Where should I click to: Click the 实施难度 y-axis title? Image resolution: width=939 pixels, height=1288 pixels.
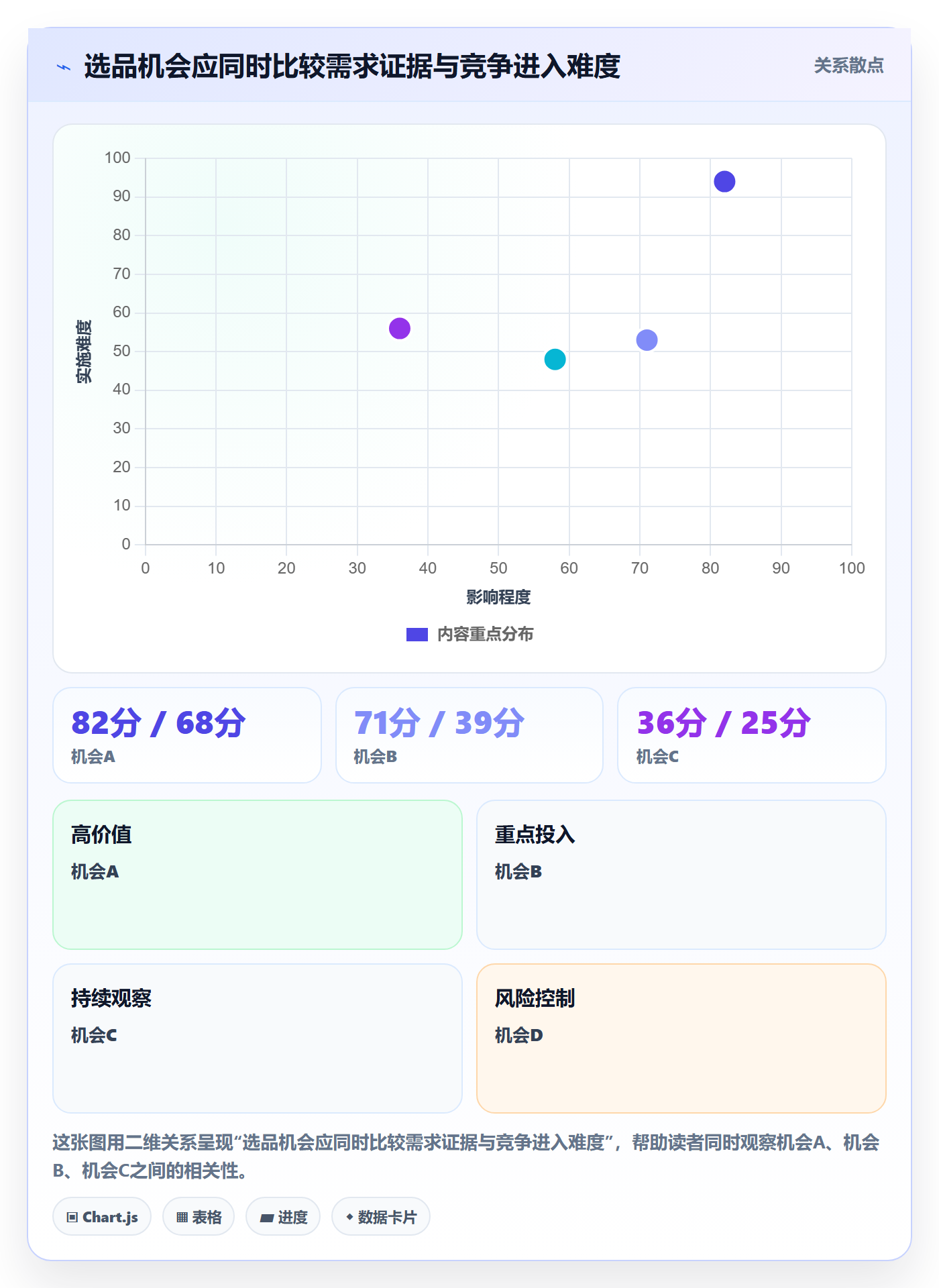(84, 352)
